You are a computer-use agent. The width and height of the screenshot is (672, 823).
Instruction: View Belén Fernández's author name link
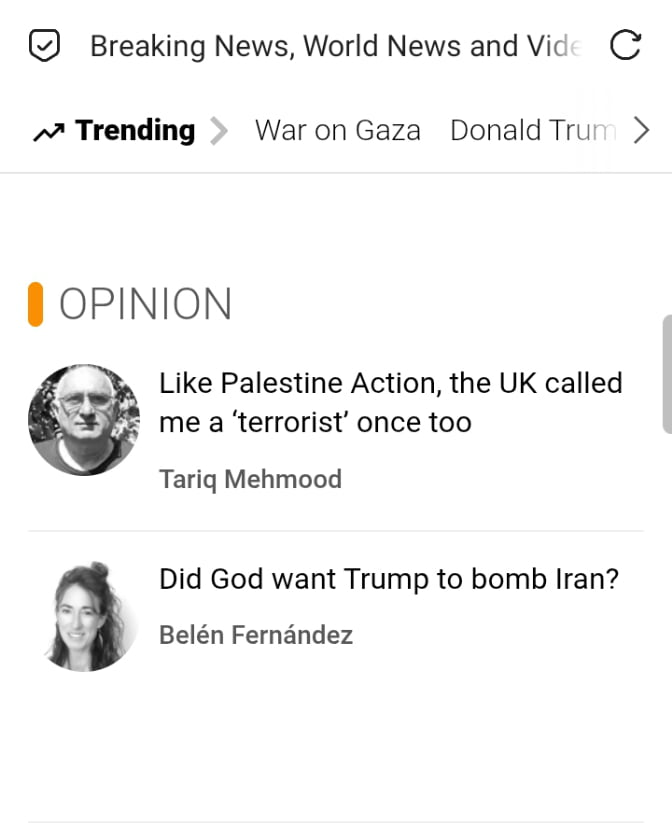tap(256, 634)
